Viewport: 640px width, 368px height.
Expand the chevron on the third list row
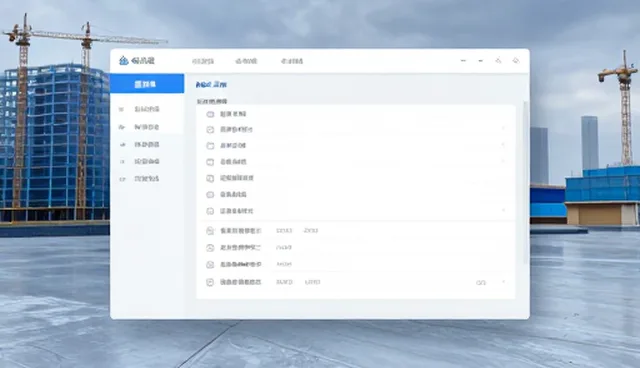(503, 144)
